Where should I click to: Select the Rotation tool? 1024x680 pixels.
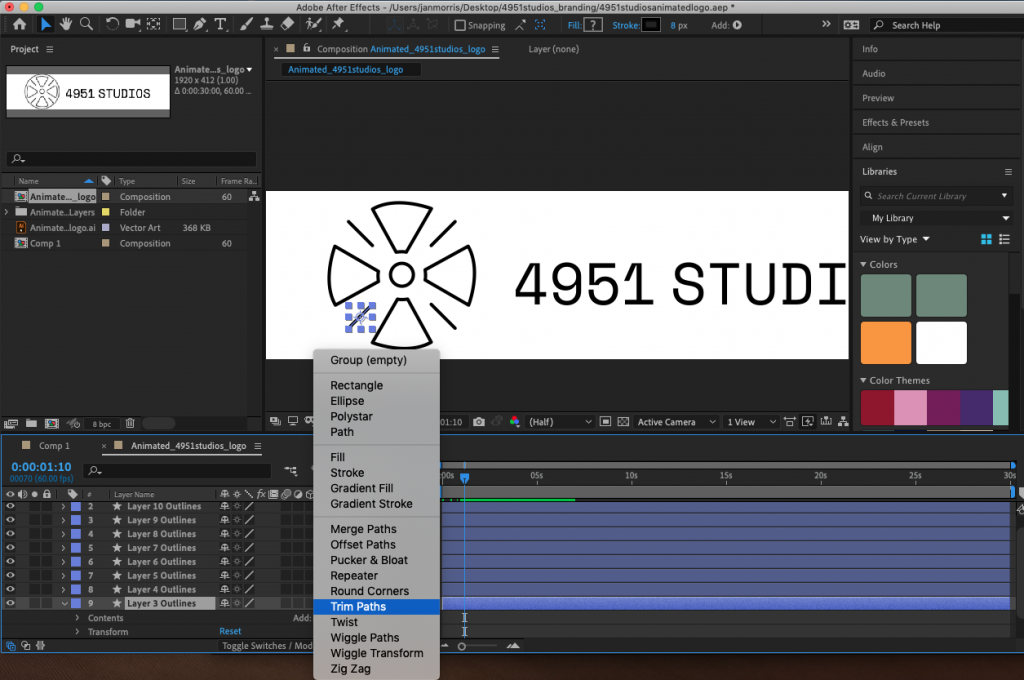click(x=112, y=24)
